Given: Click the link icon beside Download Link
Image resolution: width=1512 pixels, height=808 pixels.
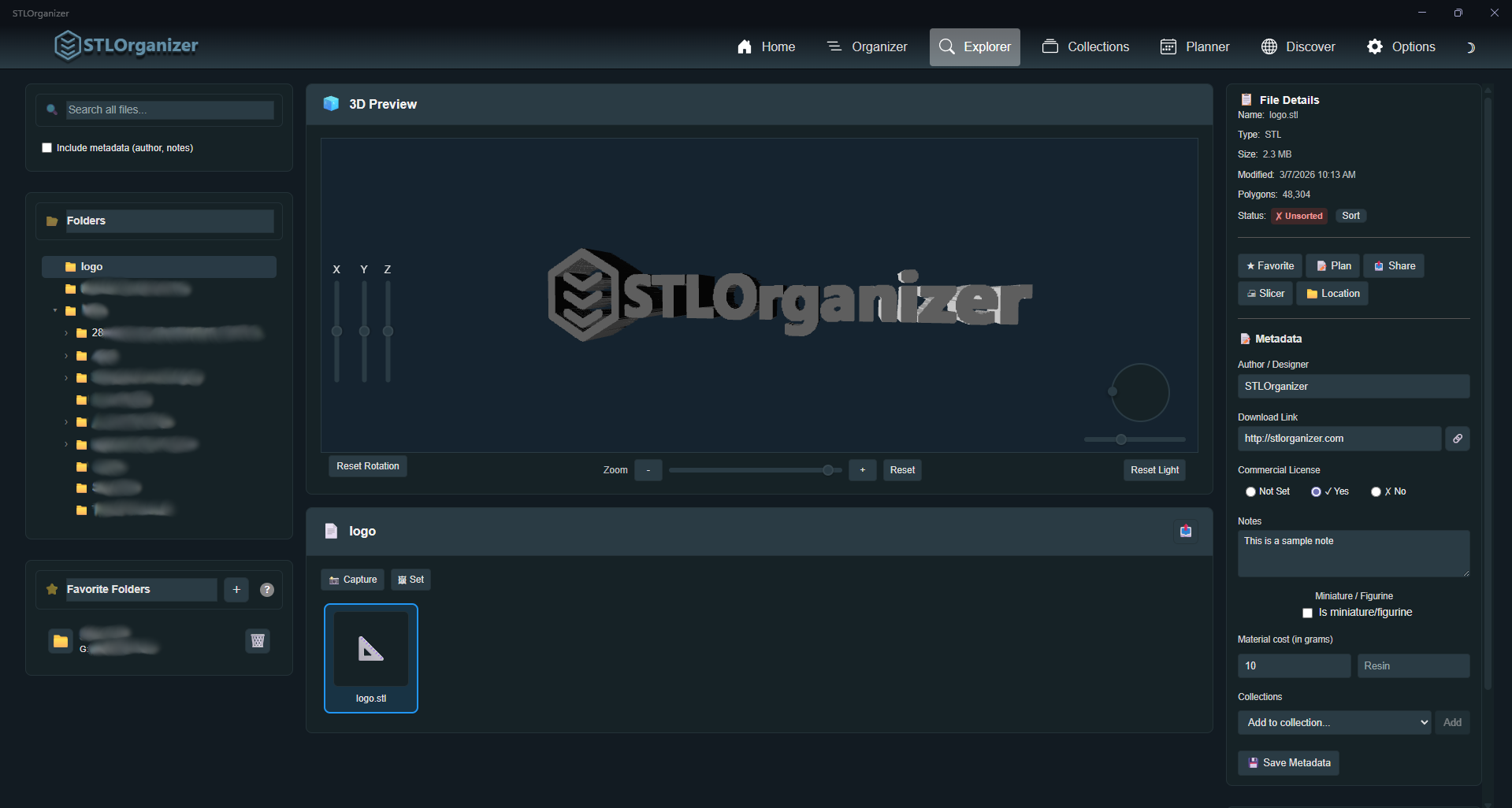Looking at the screenshot, I should (x=1457, y=439).
